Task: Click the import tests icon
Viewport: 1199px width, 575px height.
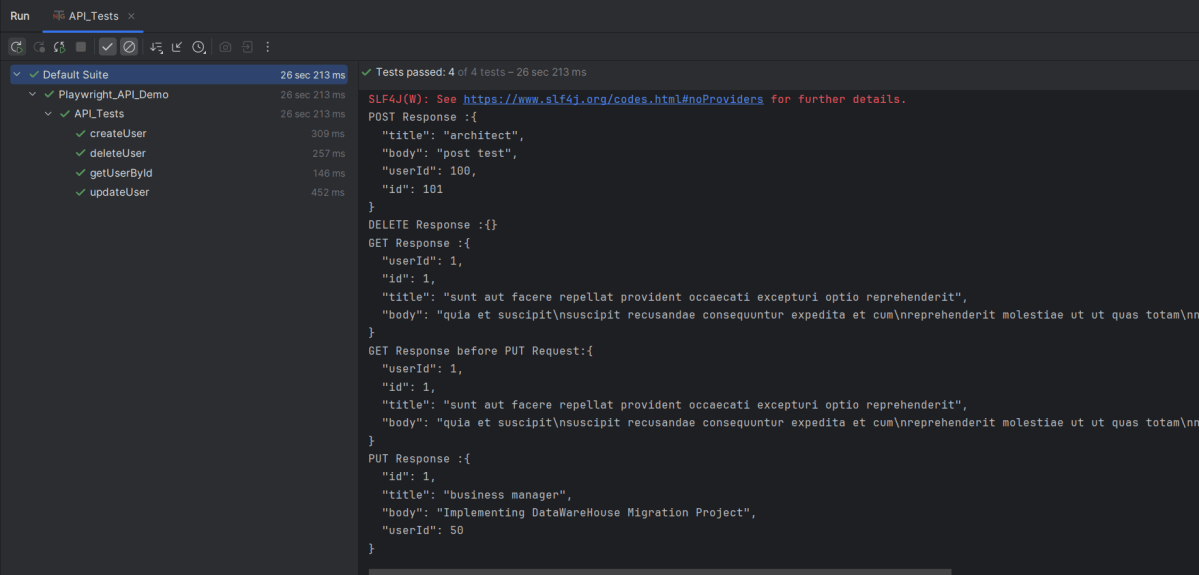Action: (x=247, y=47)
